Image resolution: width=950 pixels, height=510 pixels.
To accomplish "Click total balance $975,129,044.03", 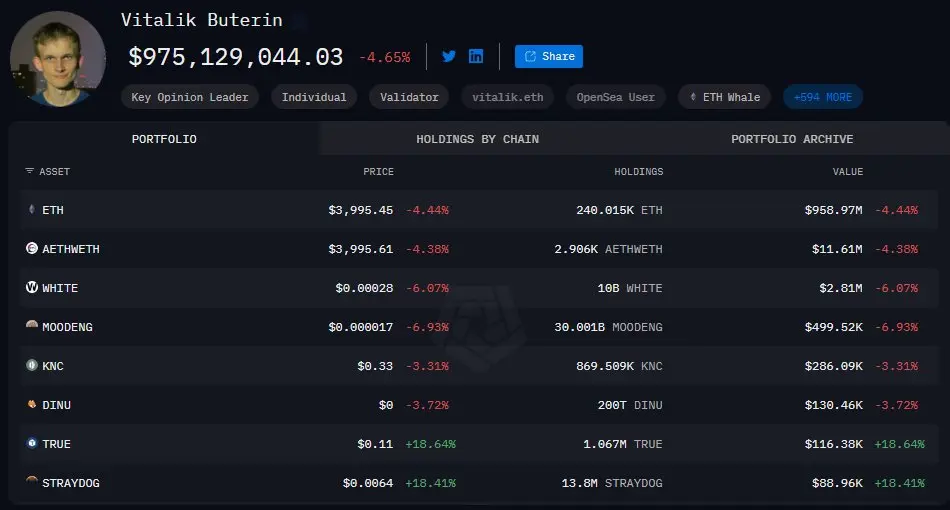I will (236, 57).
